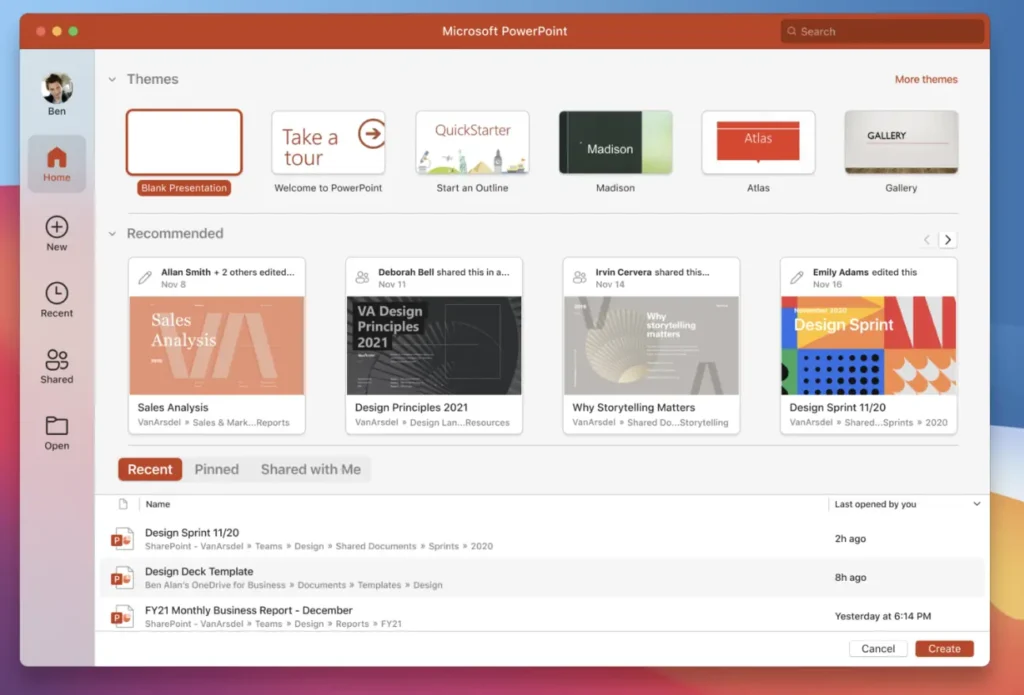The height and width of the screenshot is (695, 1024).
Task: Click Sales & Mark...Reports path text
Action: pyautogui.click(x=241, y=423)
